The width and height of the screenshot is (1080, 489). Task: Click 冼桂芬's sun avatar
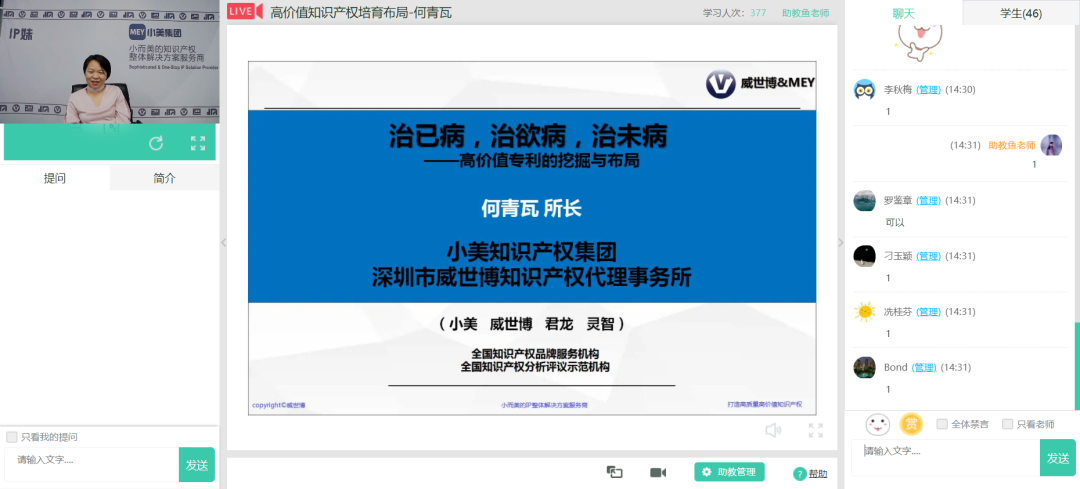tap(864, 311)
